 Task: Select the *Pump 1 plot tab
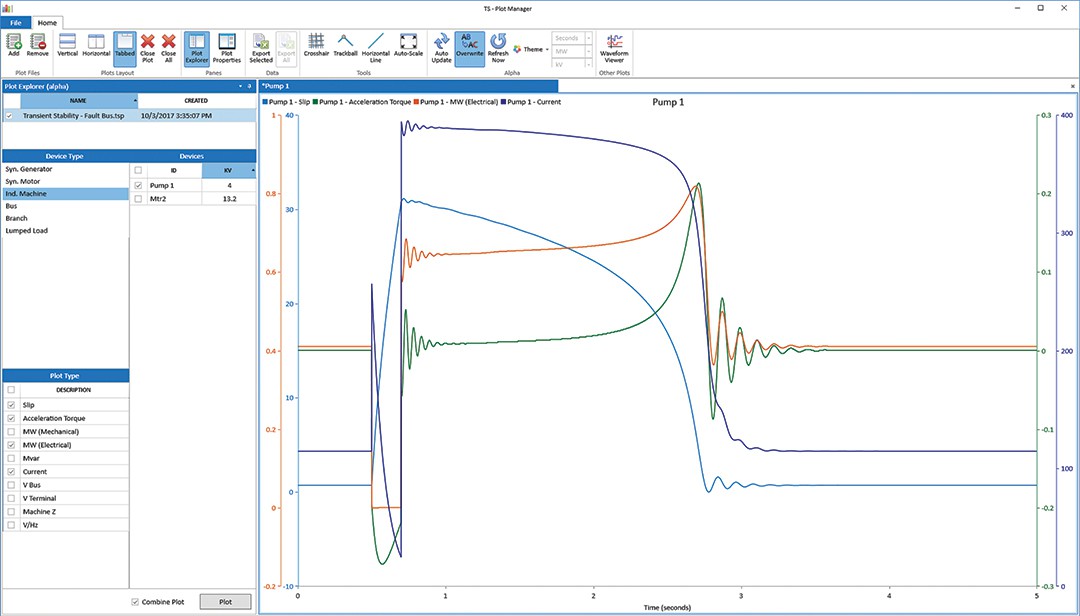pyautogui.click(x=275, y=86)
